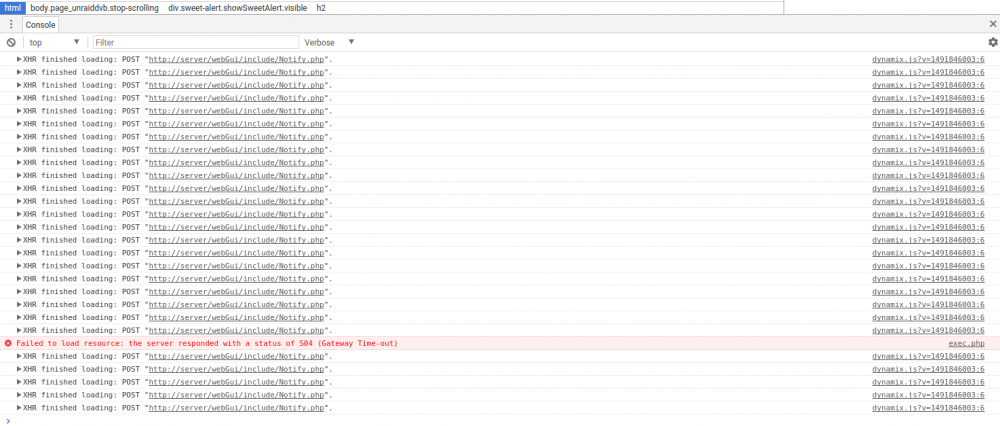Close the console drawer with X
Image resolution: width=1000 pixels, height=426 pixels.
point(992,24)
